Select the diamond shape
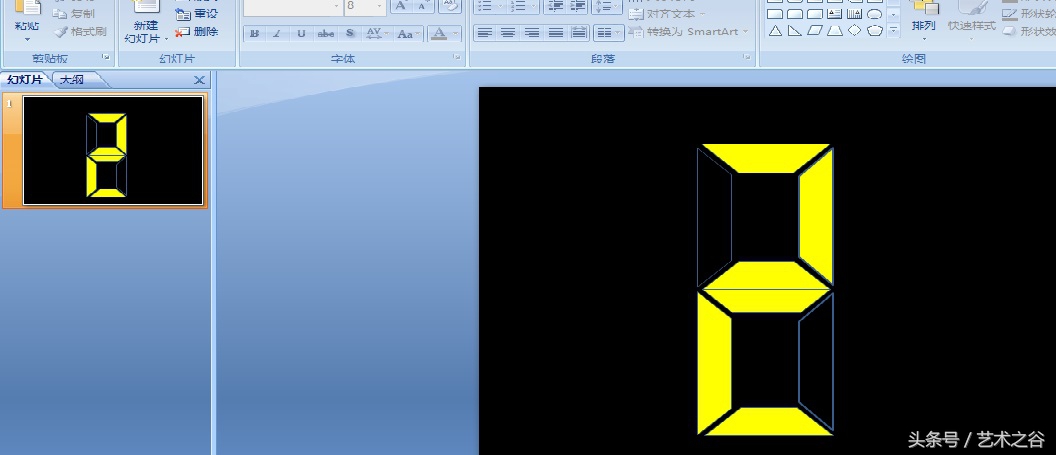The height and width of the screenshot is (455, 1056). [855, 30]
